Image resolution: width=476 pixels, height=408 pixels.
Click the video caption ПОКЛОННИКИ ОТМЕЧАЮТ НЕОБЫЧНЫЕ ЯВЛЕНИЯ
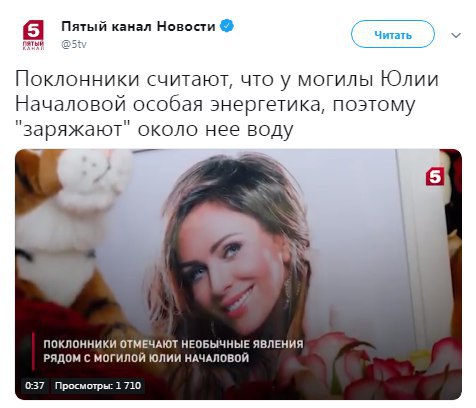click(173, 344)
